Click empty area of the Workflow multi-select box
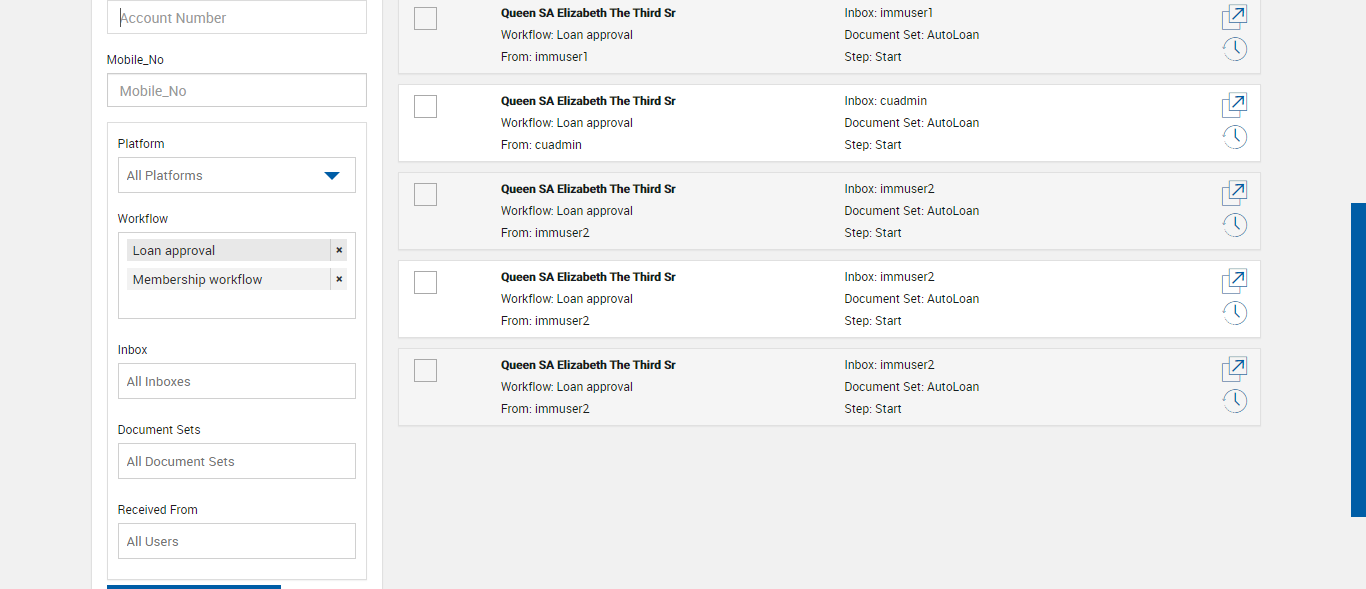Viewport: 1366px width, 589px height. [x=236, y=305]
